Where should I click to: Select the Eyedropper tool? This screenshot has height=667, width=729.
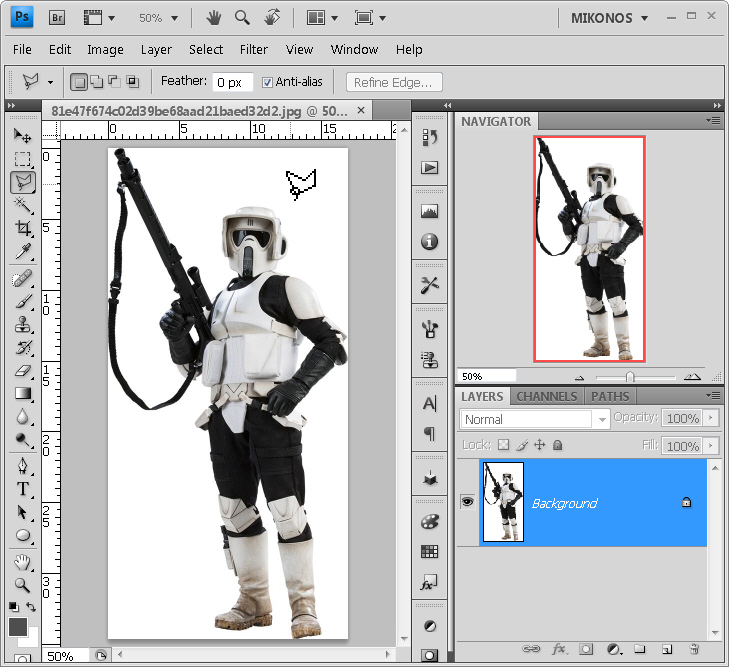[22, 251]
